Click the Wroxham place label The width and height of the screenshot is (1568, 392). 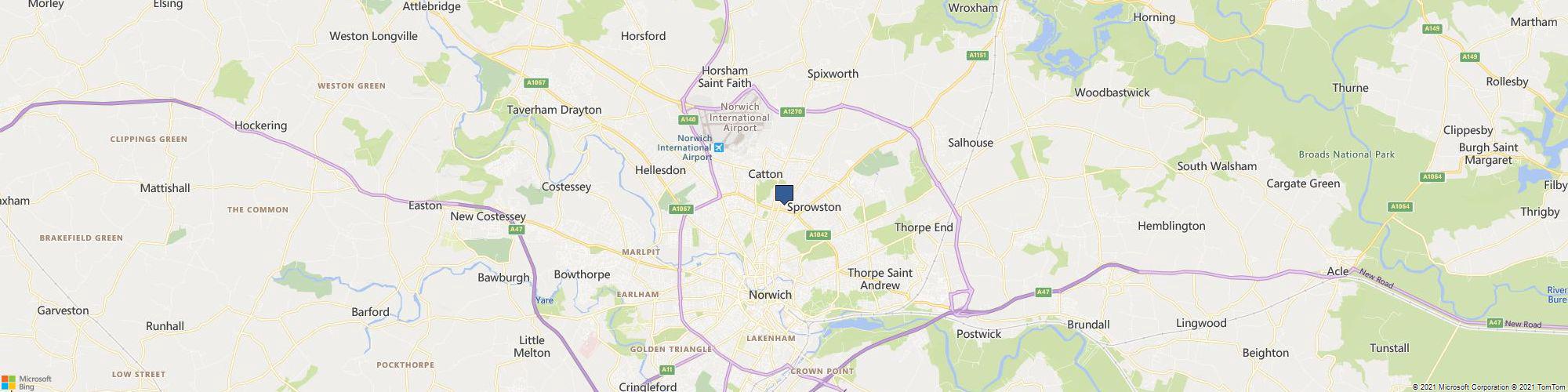click(973, 8)
